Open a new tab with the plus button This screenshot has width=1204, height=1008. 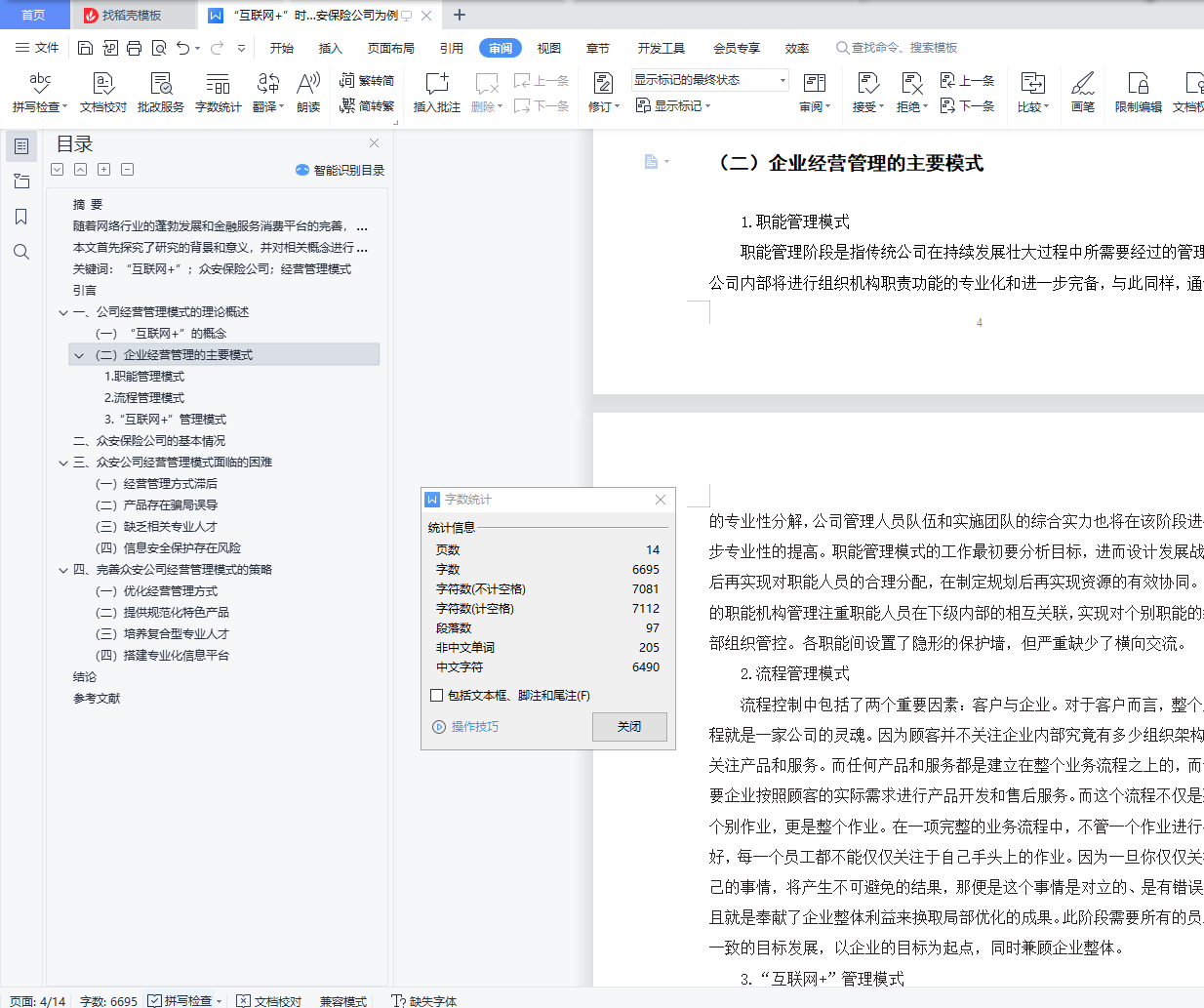click(460, 15)
